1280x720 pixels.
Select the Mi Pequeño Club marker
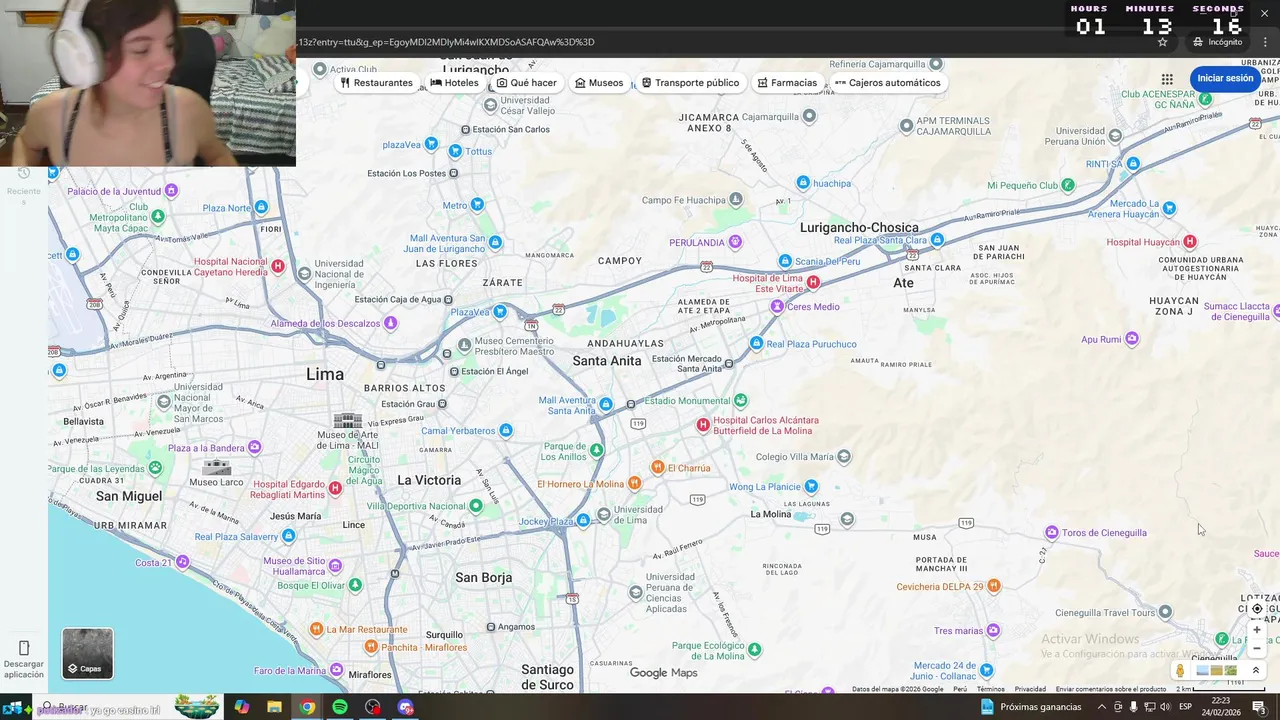click(1068, 184)
